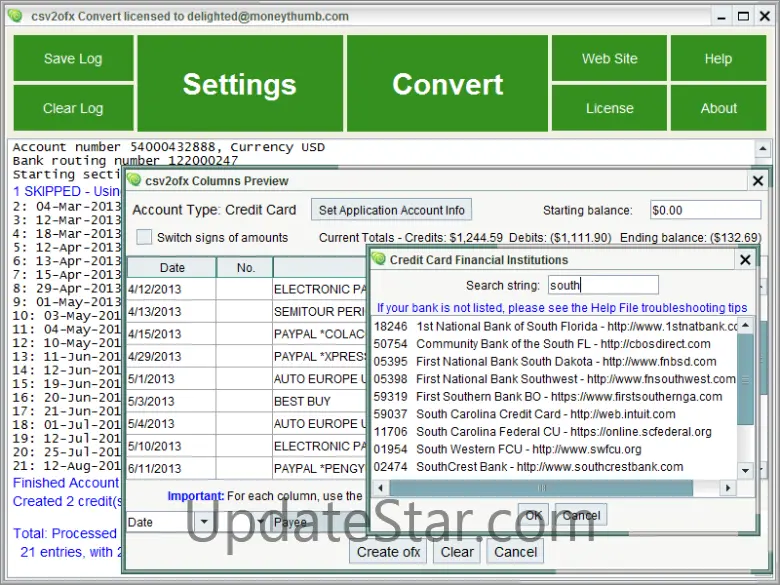Click the Create ofx button
780x585 pixels.
(x=388, y=552)
